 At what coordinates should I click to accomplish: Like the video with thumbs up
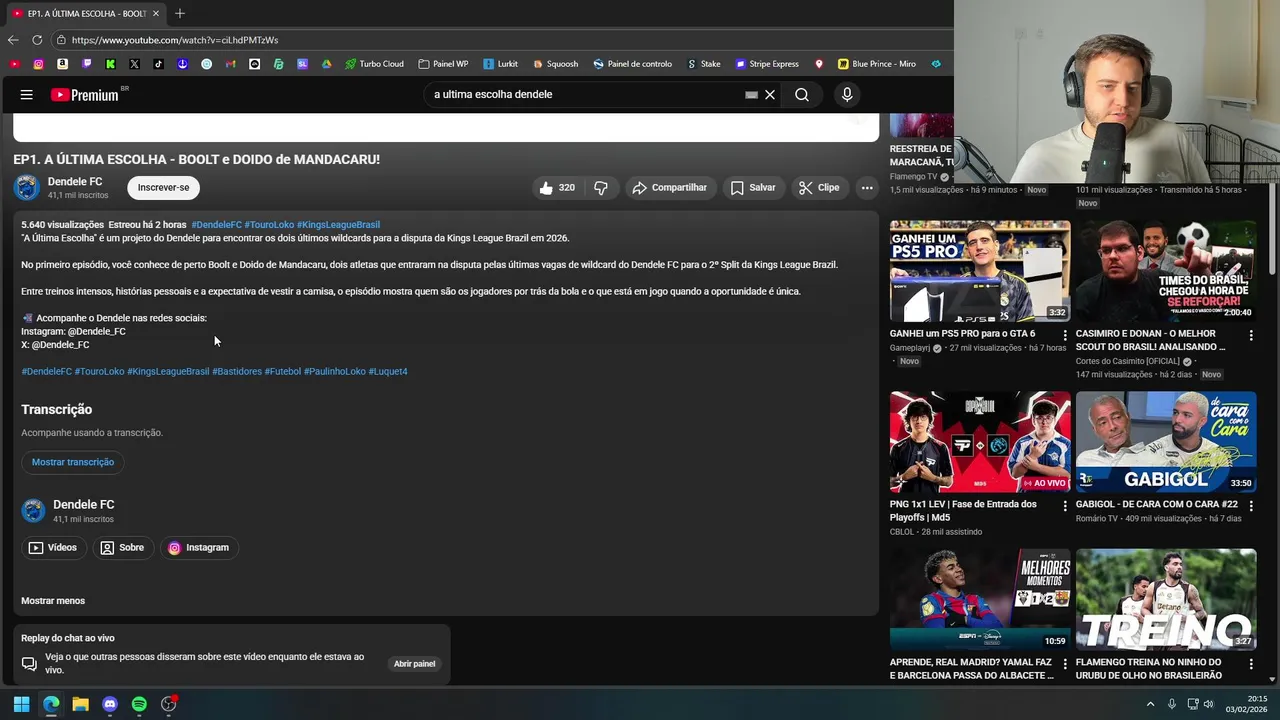[556, 188]
